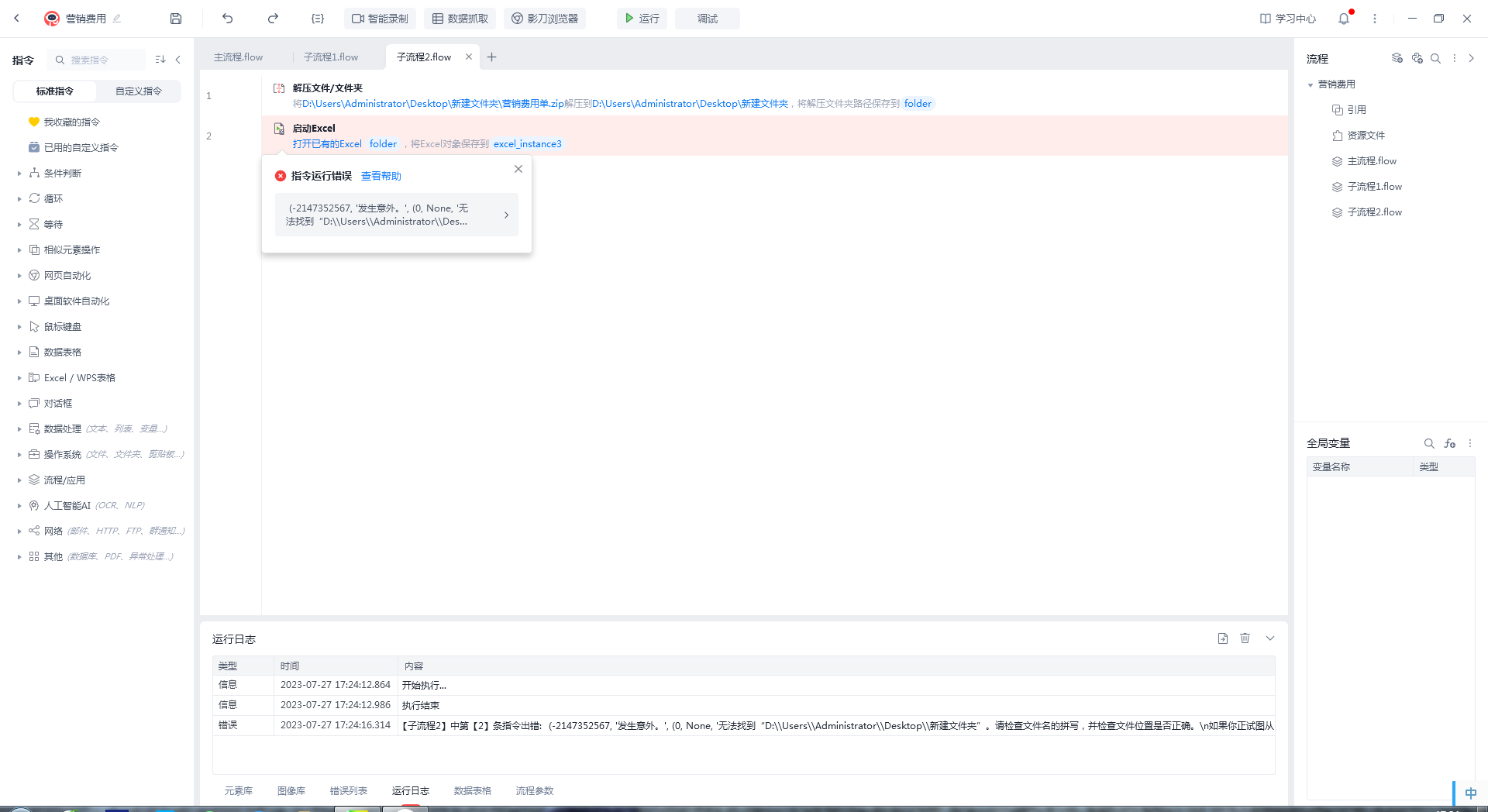The image size is (1488, 812).
Task: Open the 错误列表 bottom tab
Action: click(348, 791)
